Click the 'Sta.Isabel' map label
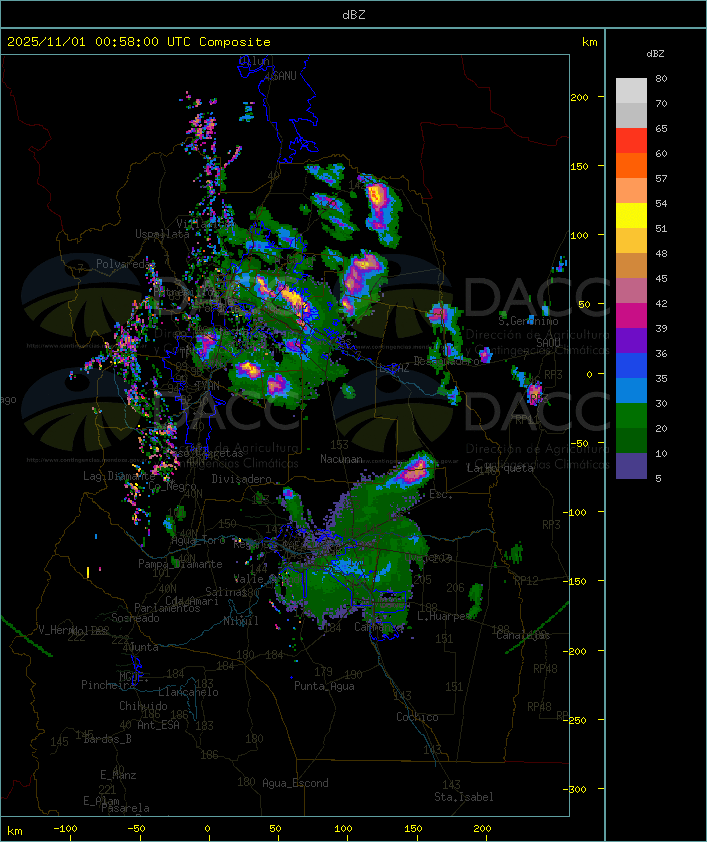This screenshot has width=707, height=842. 463,797
